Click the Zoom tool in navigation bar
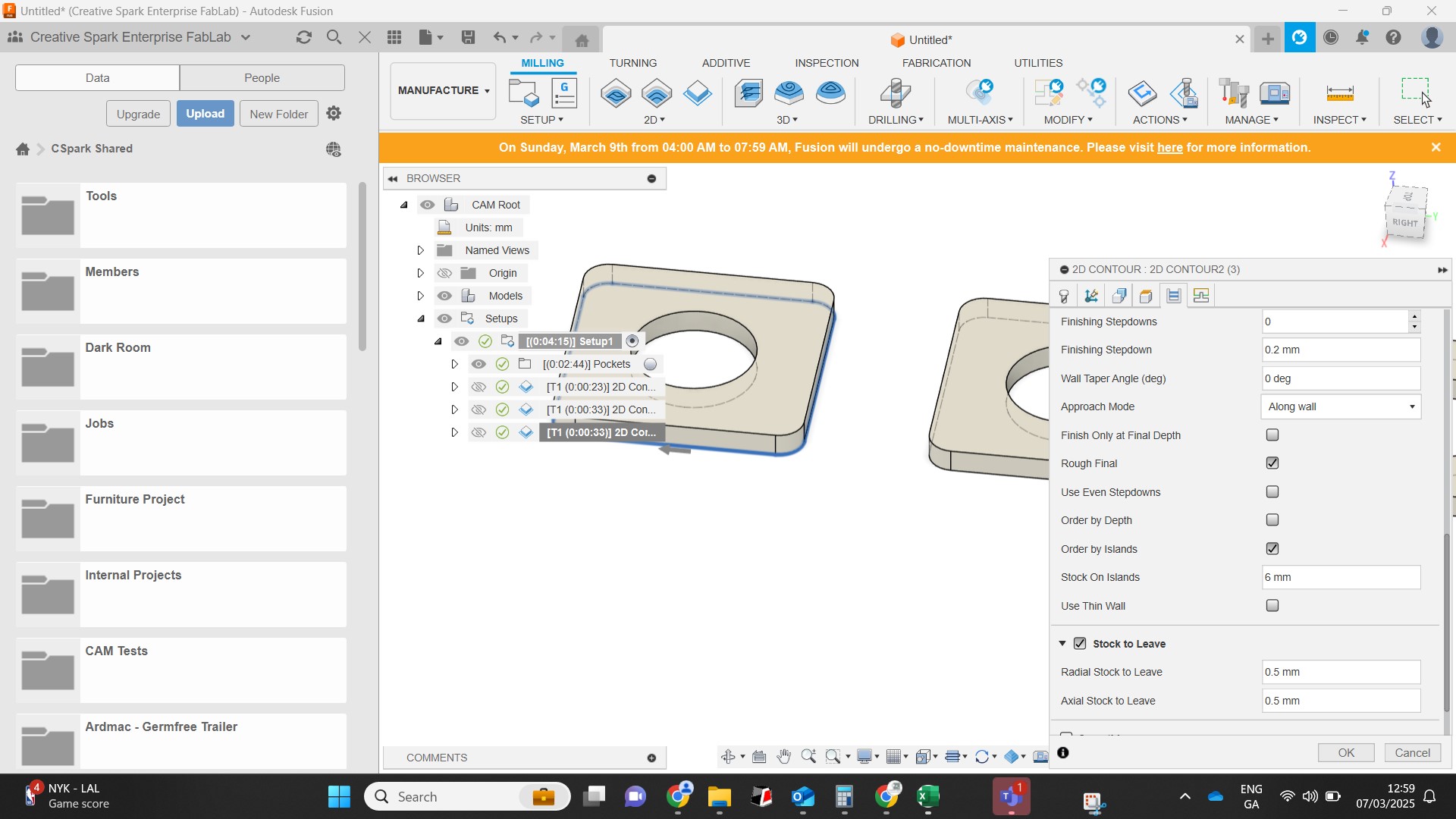Image resolution: width=1456 pixels, height=819 pixels. pos(808,757)
